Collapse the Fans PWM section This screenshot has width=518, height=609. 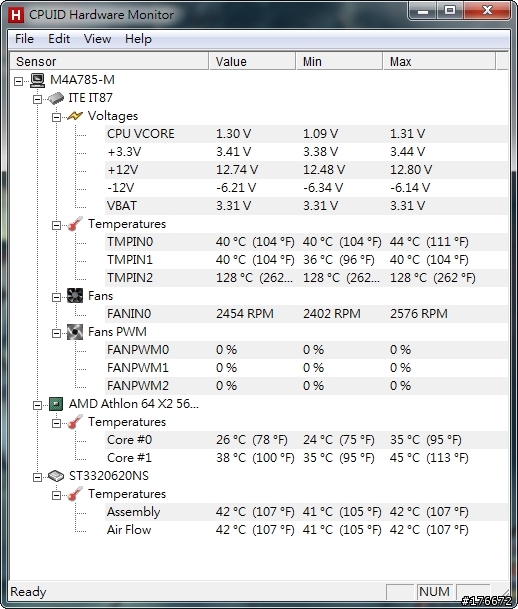click(56, 333)
